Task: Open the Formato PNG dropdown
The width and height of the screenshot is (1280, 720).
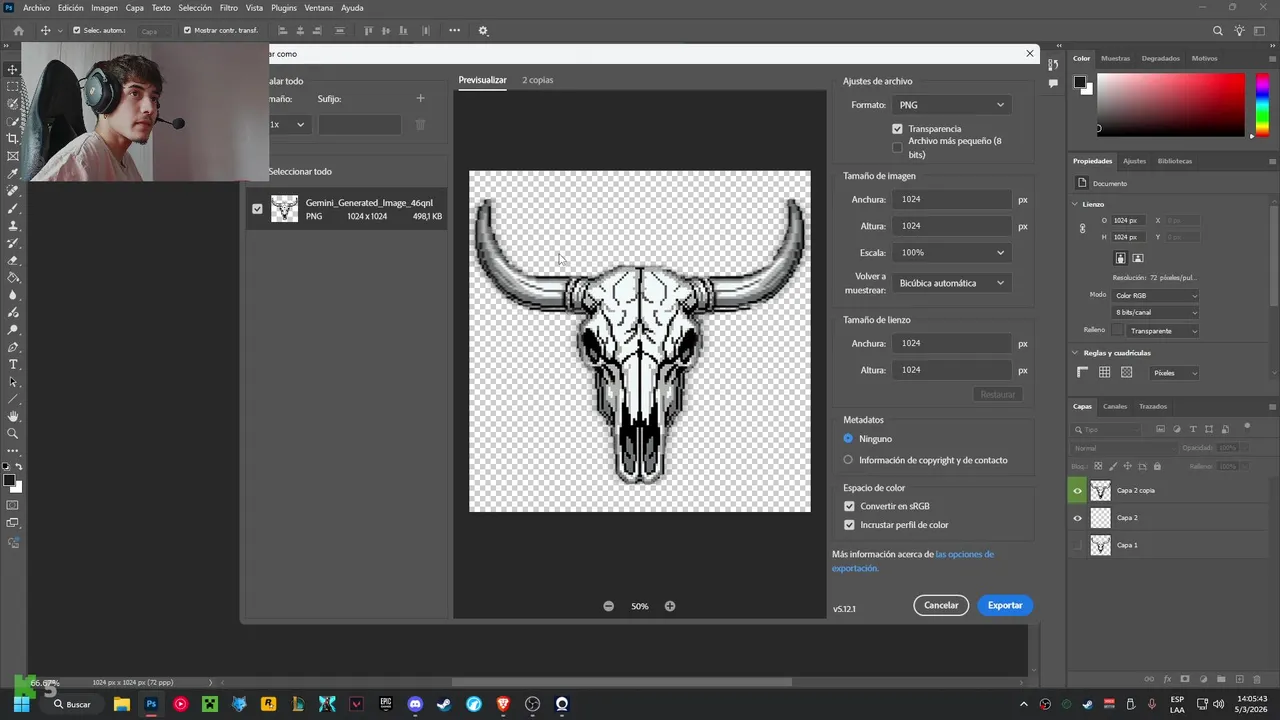Action: coord(951,105)
